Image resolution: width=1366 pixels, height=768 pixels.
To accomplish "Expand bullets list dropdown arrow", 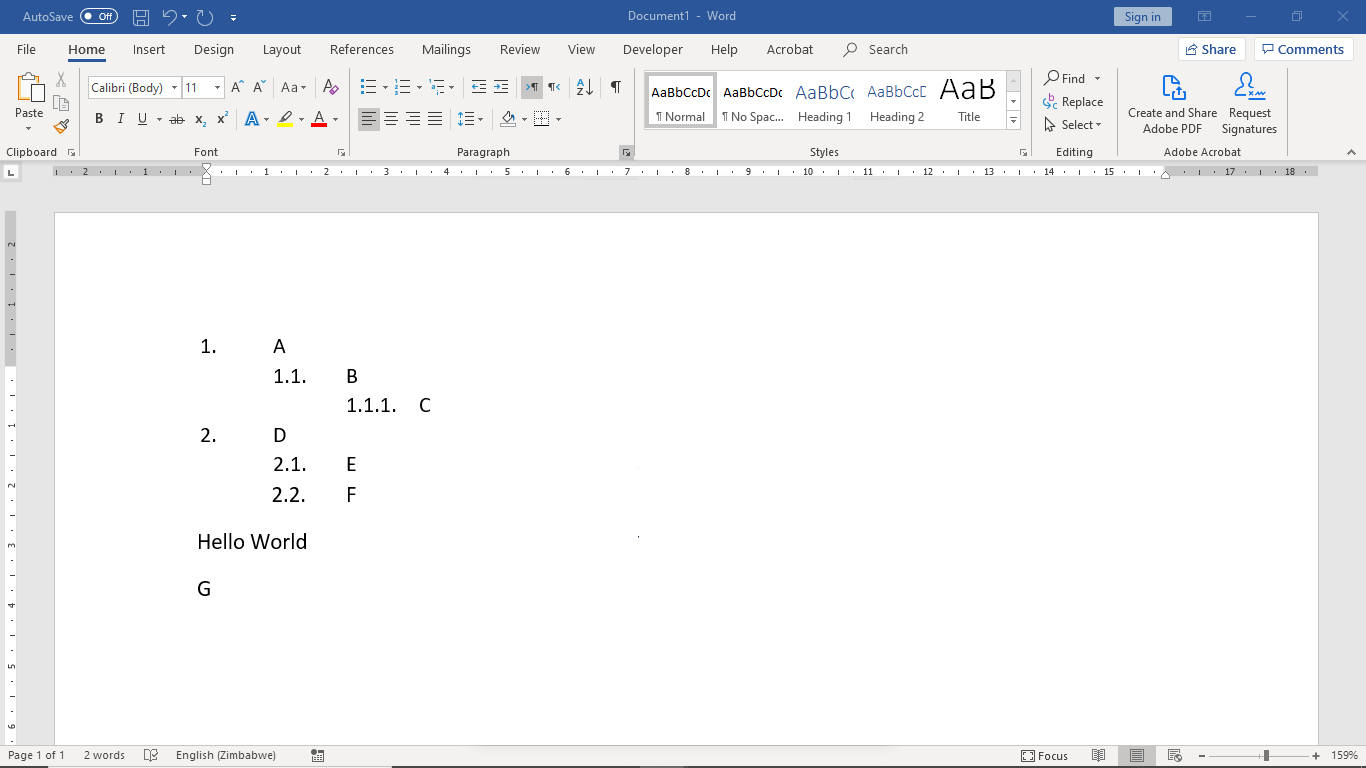I will (386, 88).
